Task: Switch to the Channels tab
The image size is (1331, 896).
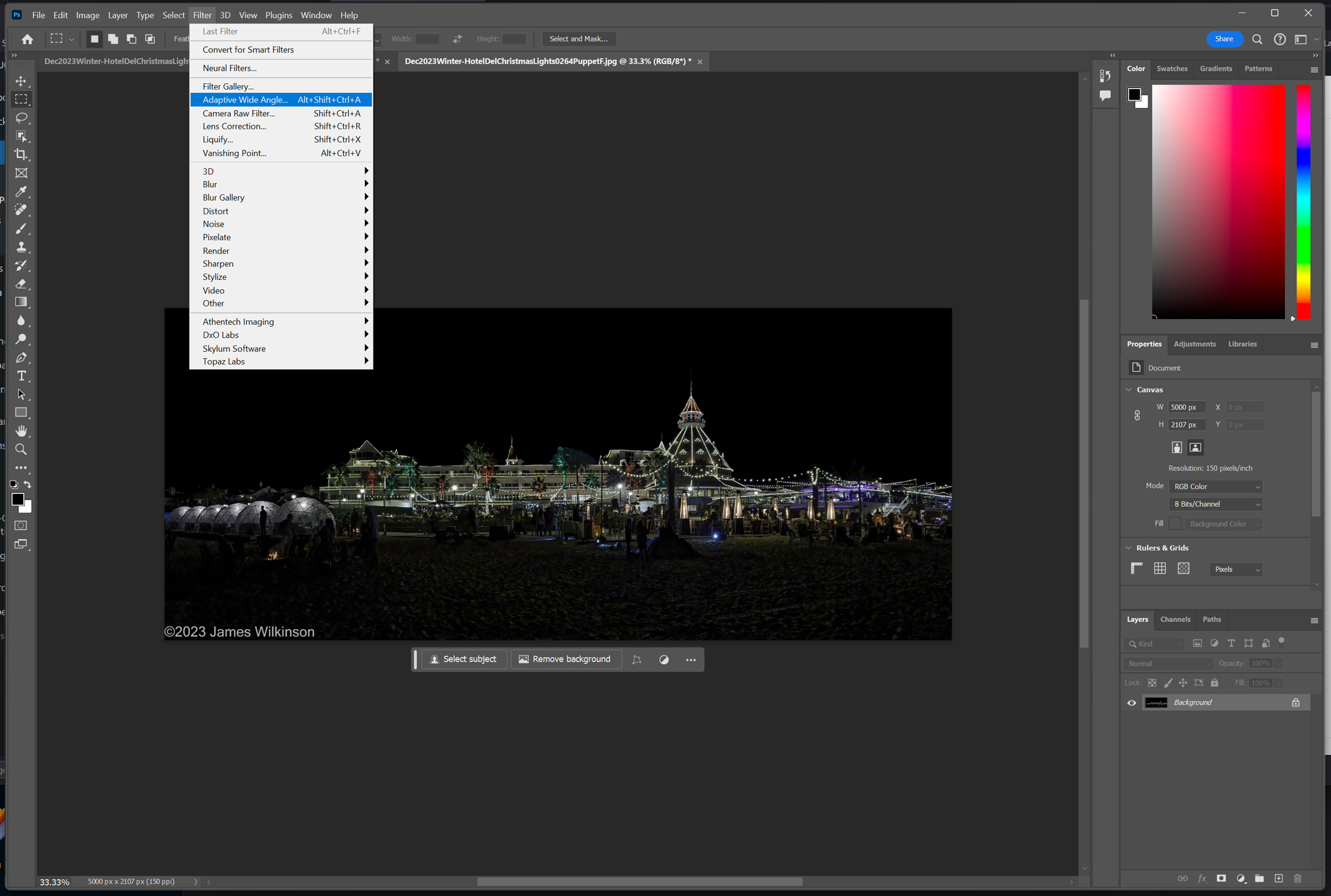Action: tap(1175, 619)
